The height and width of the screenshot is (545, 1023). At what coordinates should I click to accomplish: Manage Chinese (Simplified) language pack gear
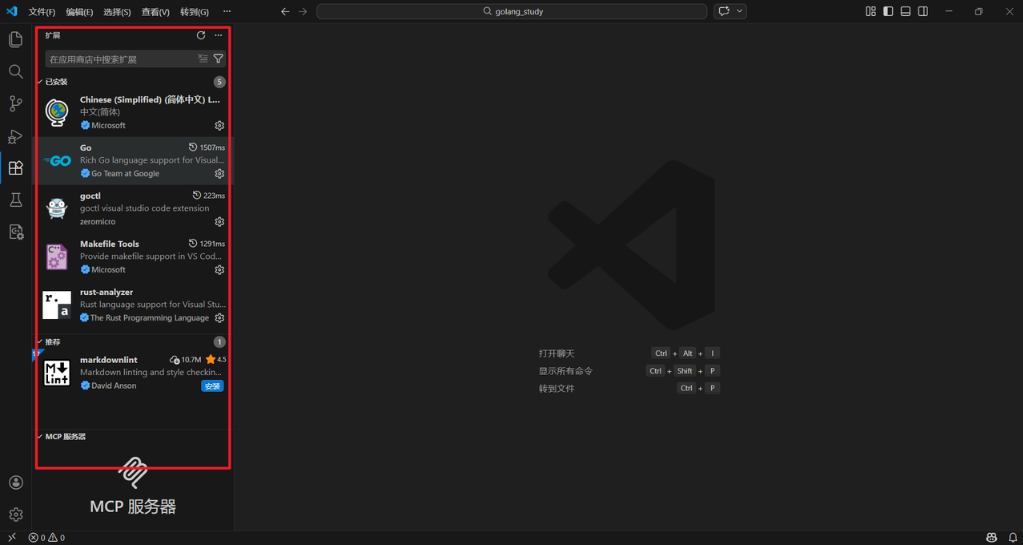pyautogui.click(x=220, y=125)
